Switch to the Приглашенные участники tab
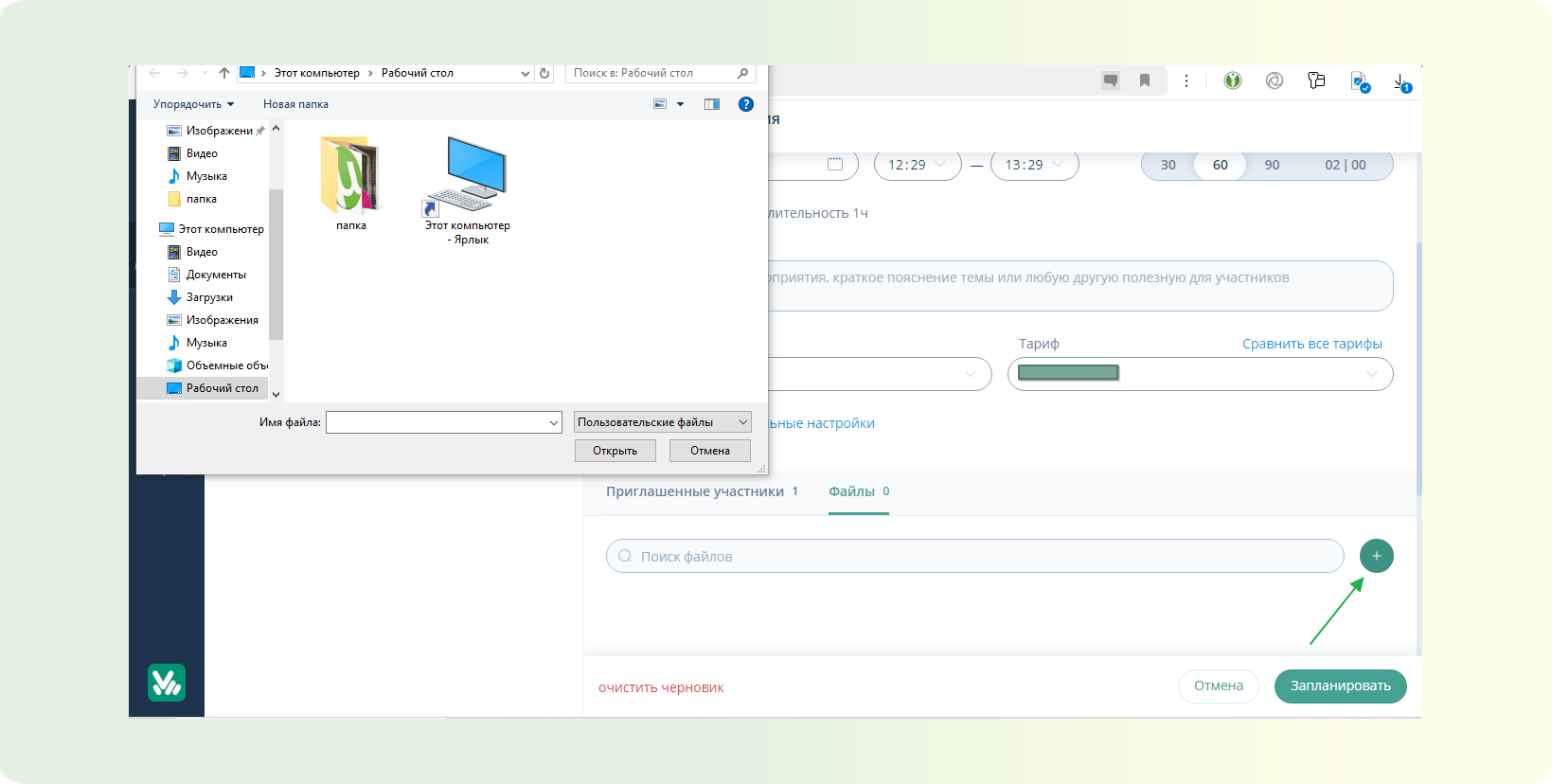Viewport: 1552px width, 784px height. click(x=695, y=491)
